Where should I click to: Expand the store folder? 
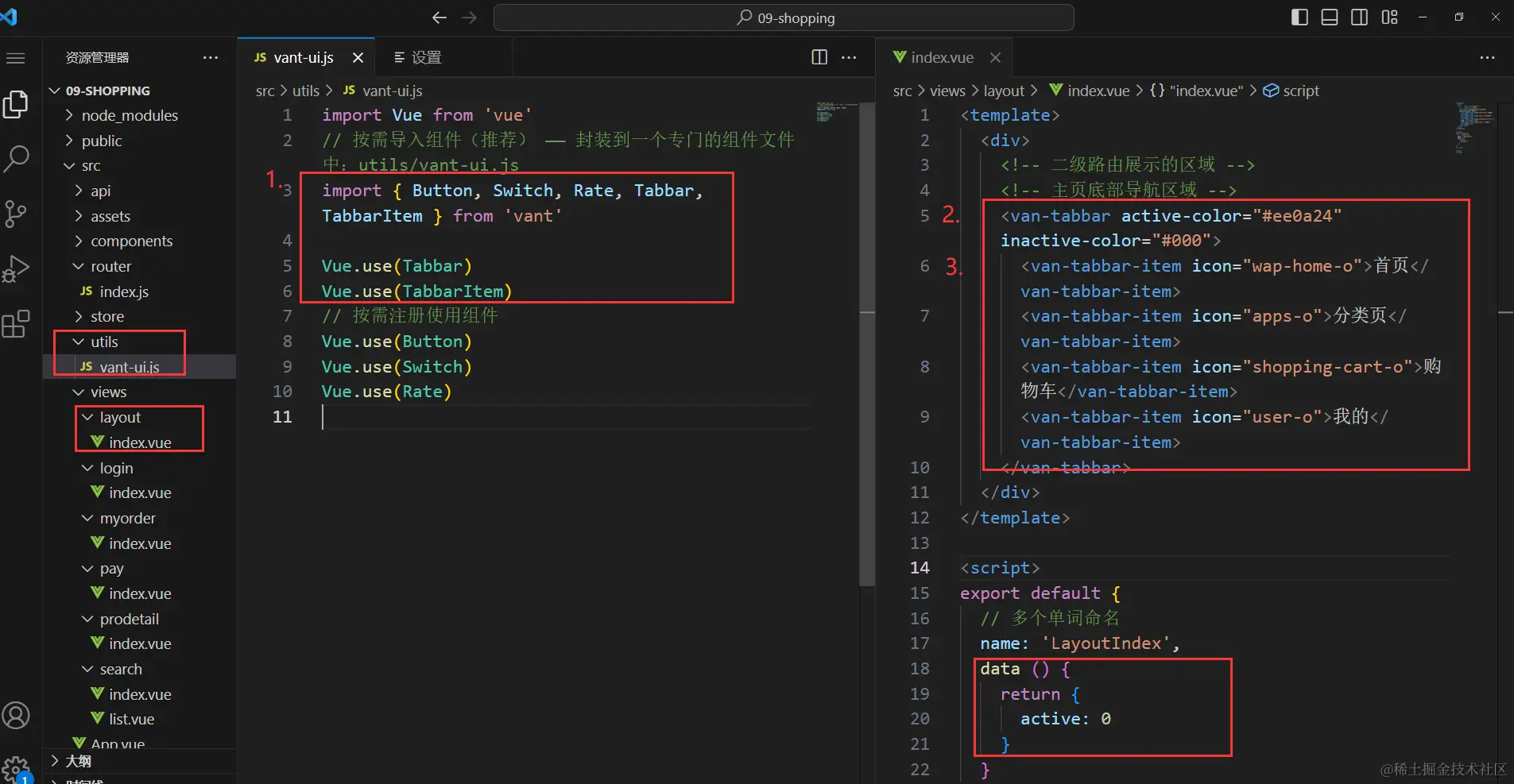(139, 317)
